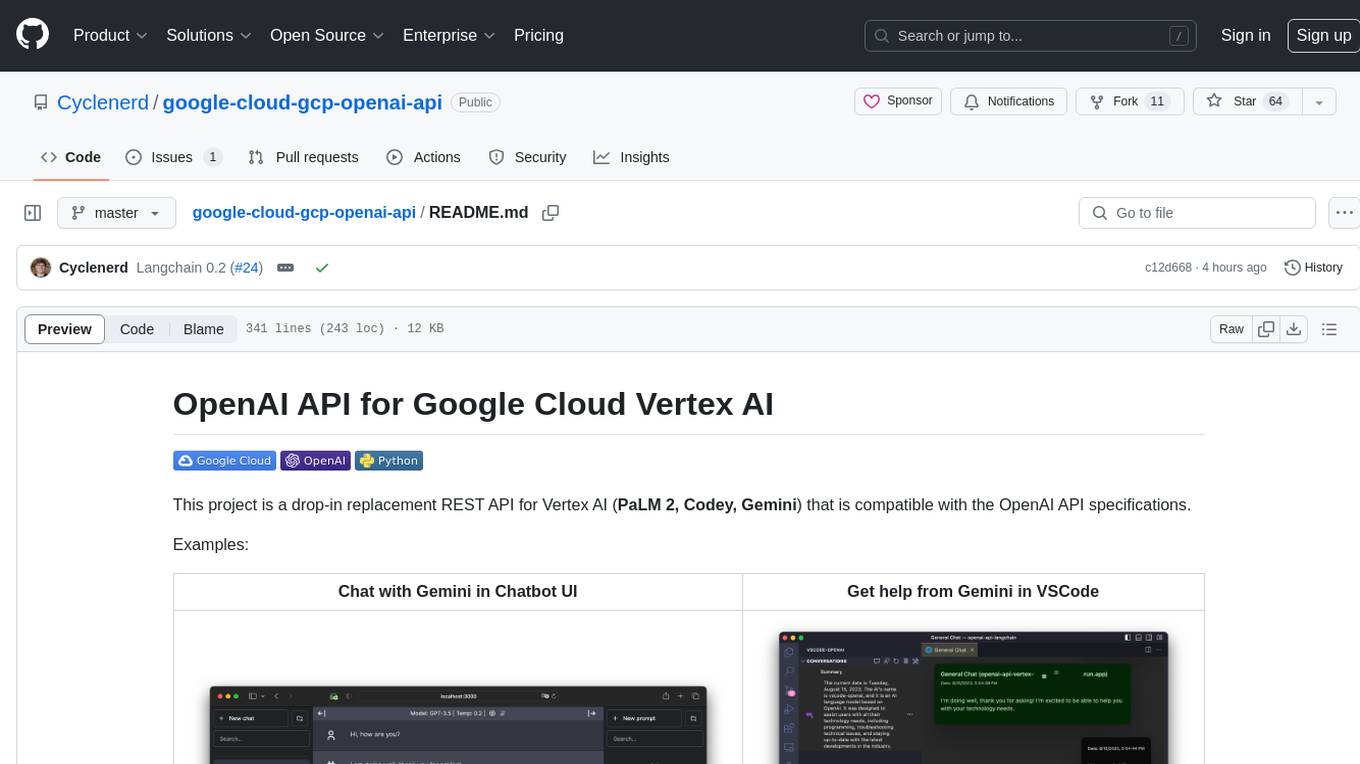The image size is (1360, 764).
Task: Copy the file path icon
Action: click(550, 213)
